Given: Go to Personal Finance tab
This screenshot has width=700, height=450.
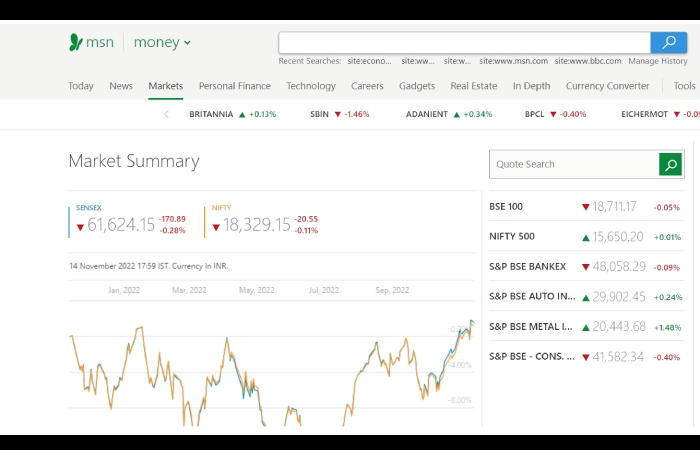Looking at the screenshot, I should click(235, 86).
